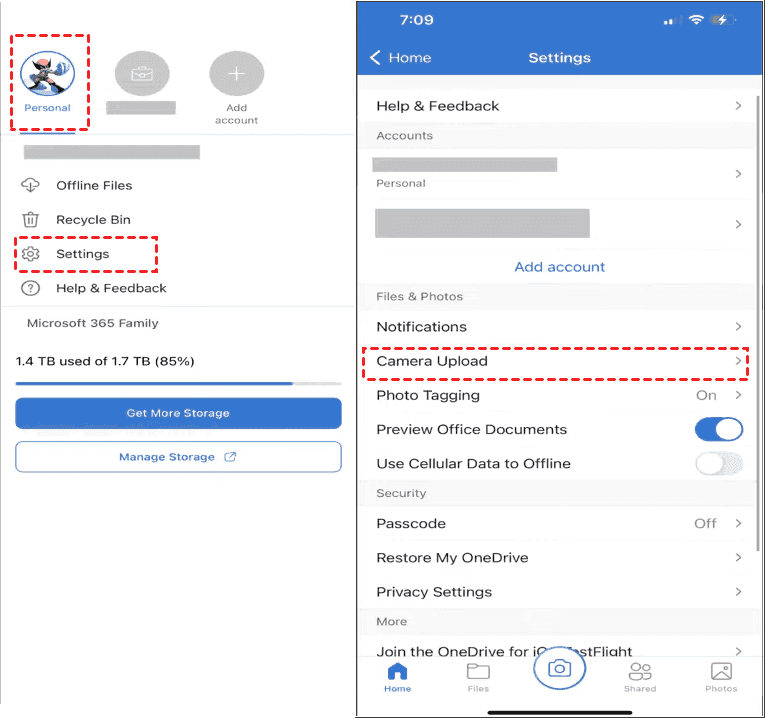Open Restore My OneDrive chevron
This screenshot has height=718, width=765.
(738, 558)
